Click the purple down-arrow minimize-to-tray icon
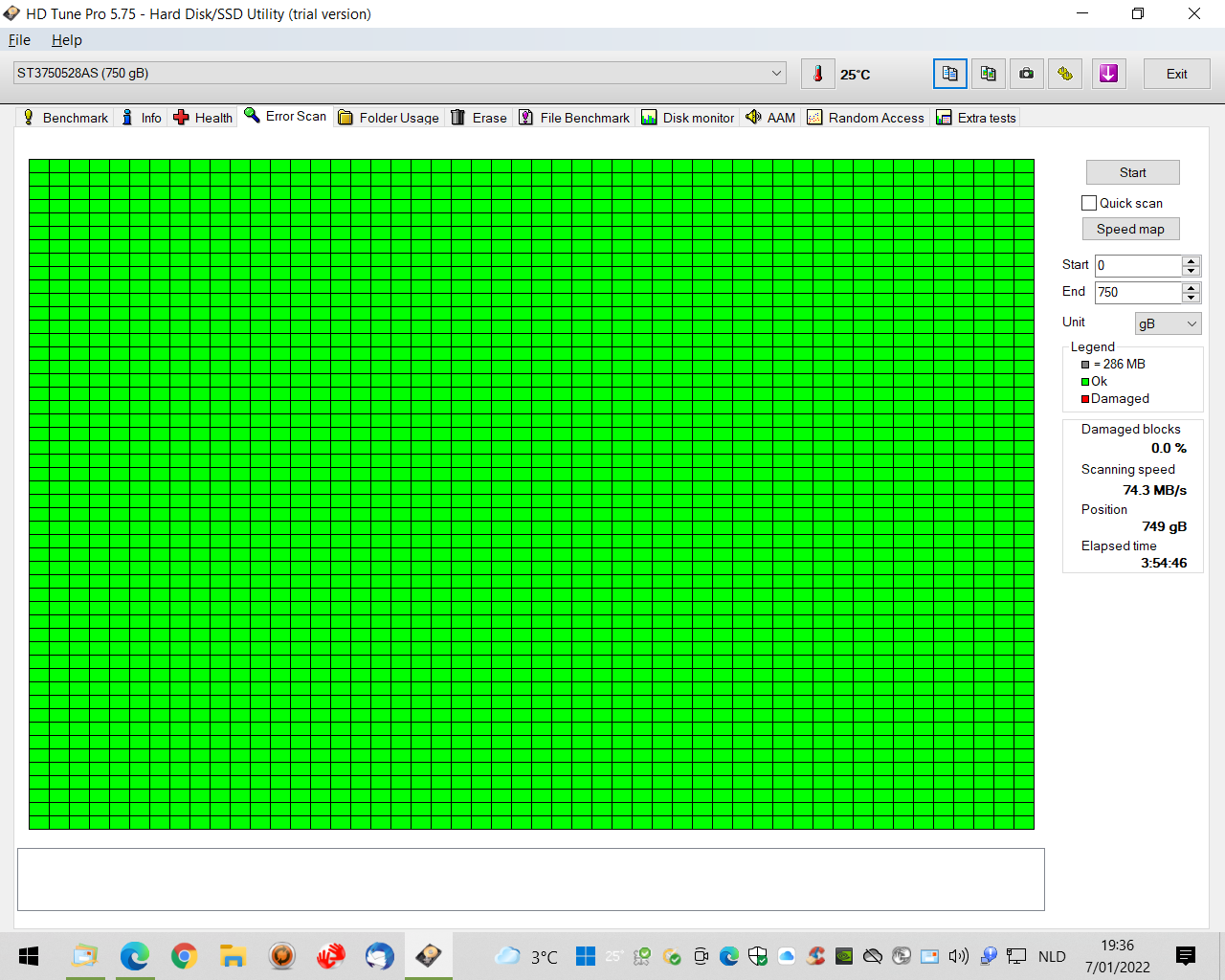Image resolution: width=1225 pixels, height=980 pixels. [1108, 74]
